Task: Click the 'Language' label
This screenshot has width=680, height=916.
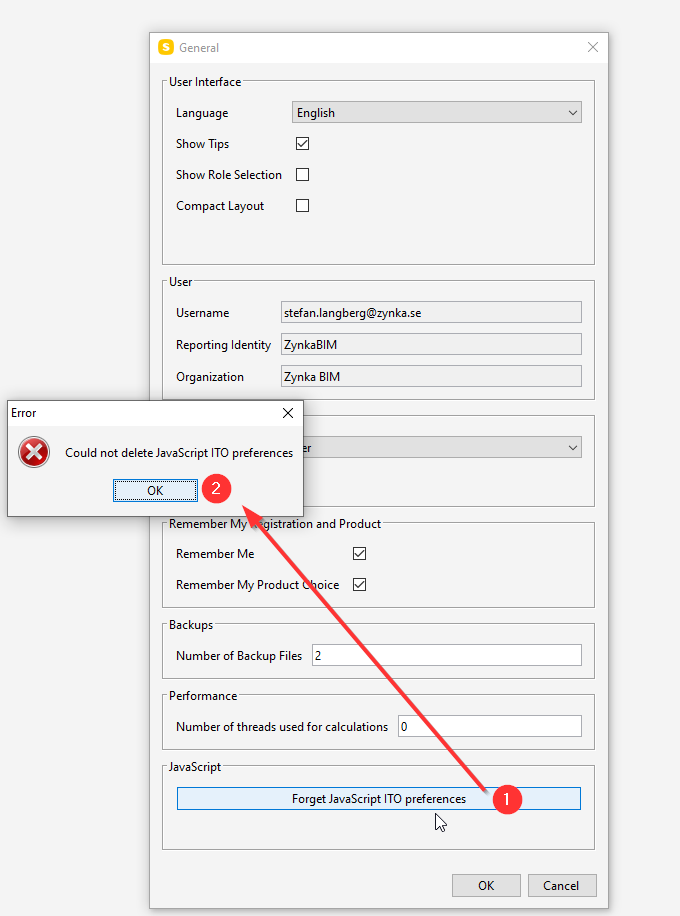Action: click(x=202, y=113)
